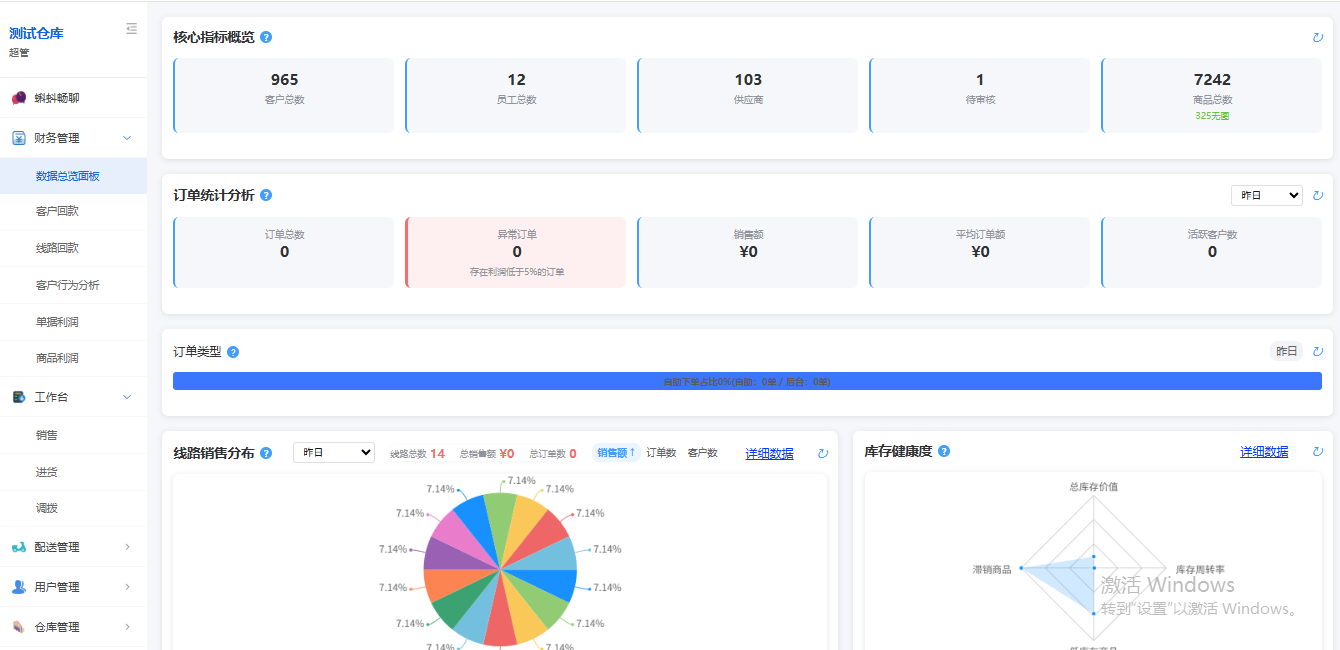Click the help icon beside 库存健康度
Screen dimensions: 1340x650
pyautogui.click(x=944, y=452)
